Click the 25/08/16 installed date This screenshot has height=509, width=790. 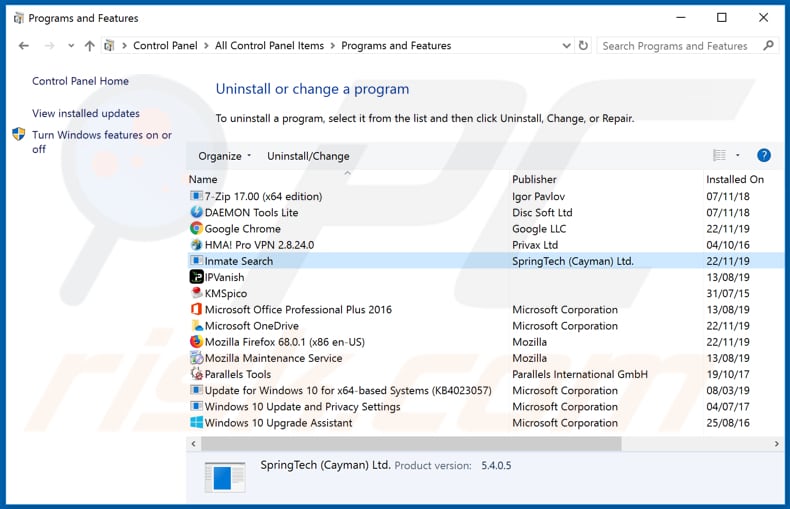tap(728, 423)
